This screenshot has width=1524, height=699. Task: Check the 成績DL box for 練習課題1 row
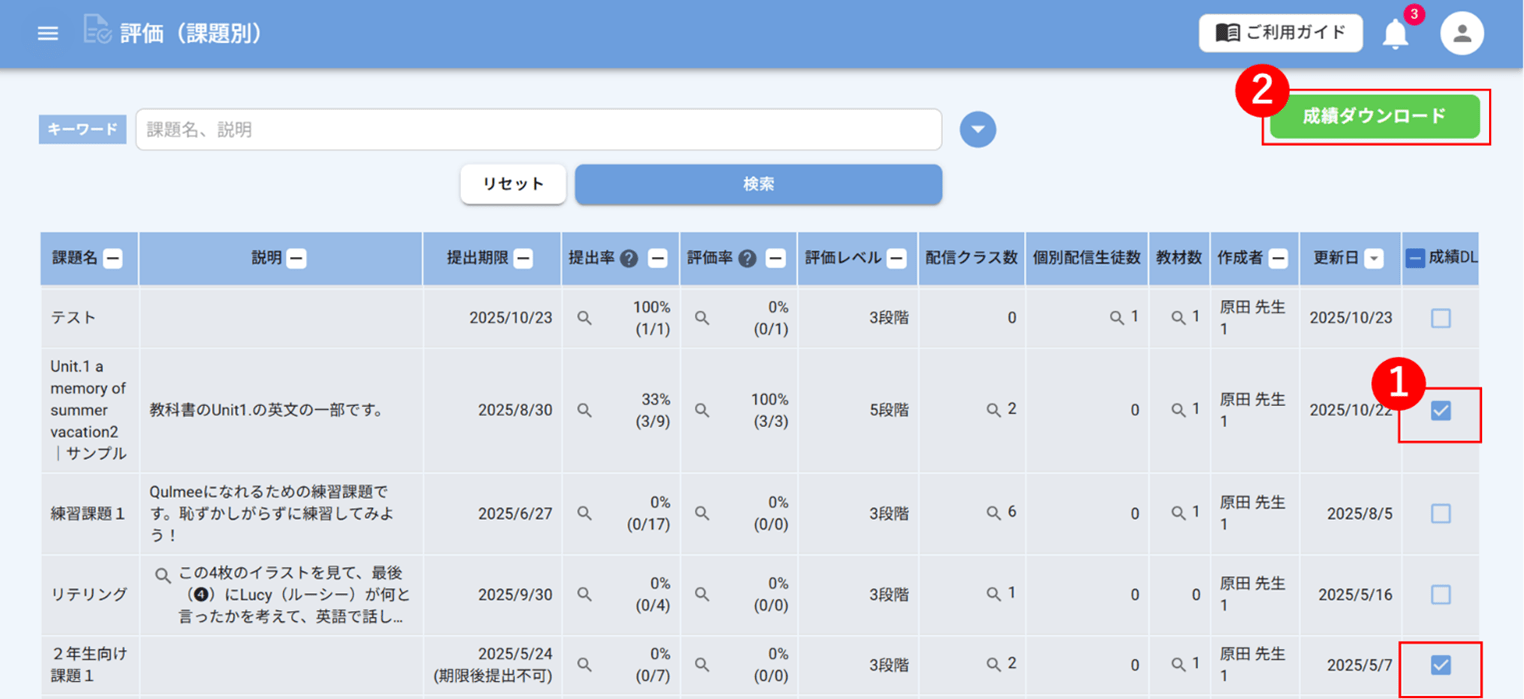tap(1440, 513)
